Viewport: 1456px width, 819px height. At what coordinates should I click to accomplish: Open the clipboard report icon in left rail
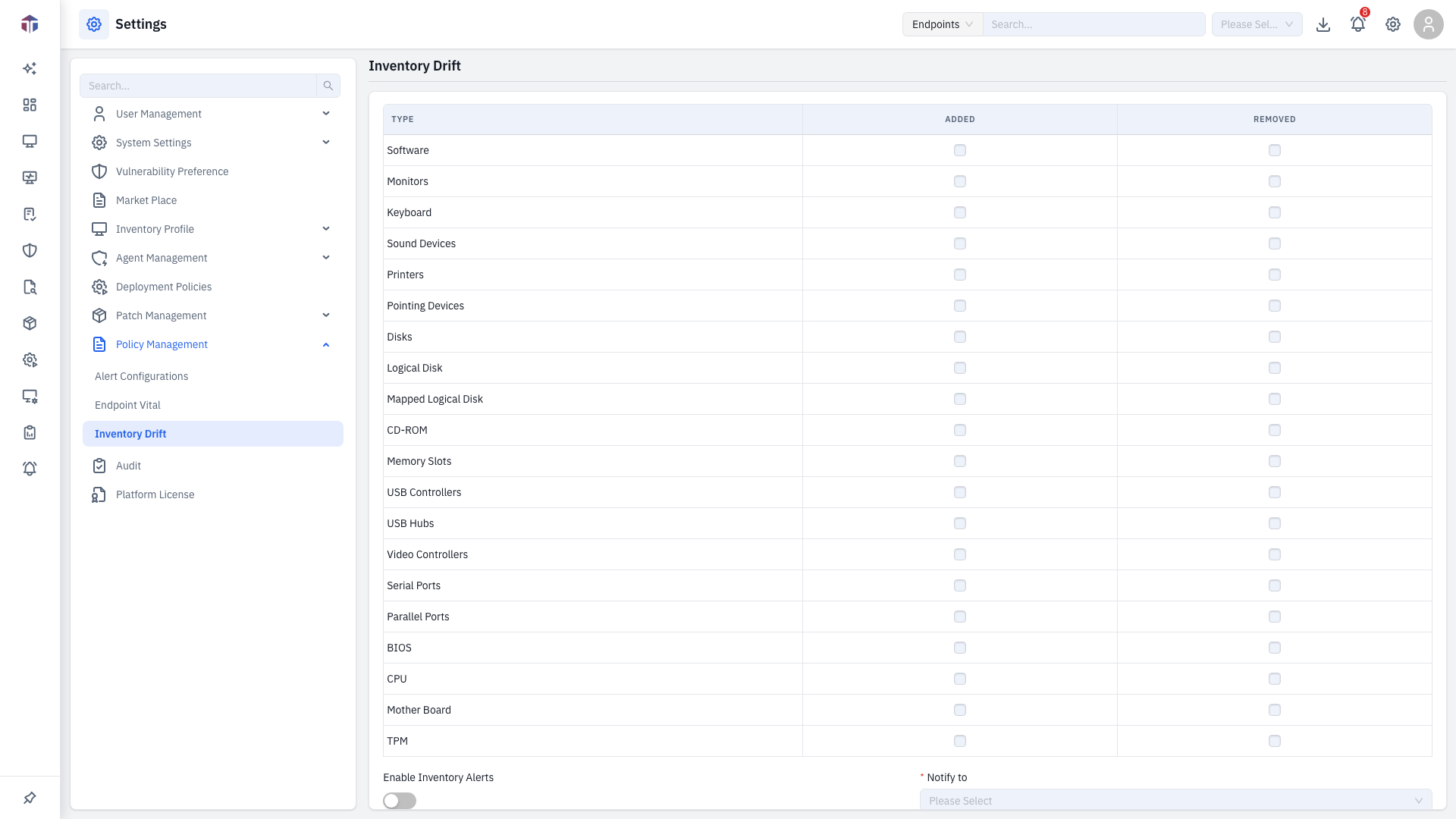(x=30, y=432)
